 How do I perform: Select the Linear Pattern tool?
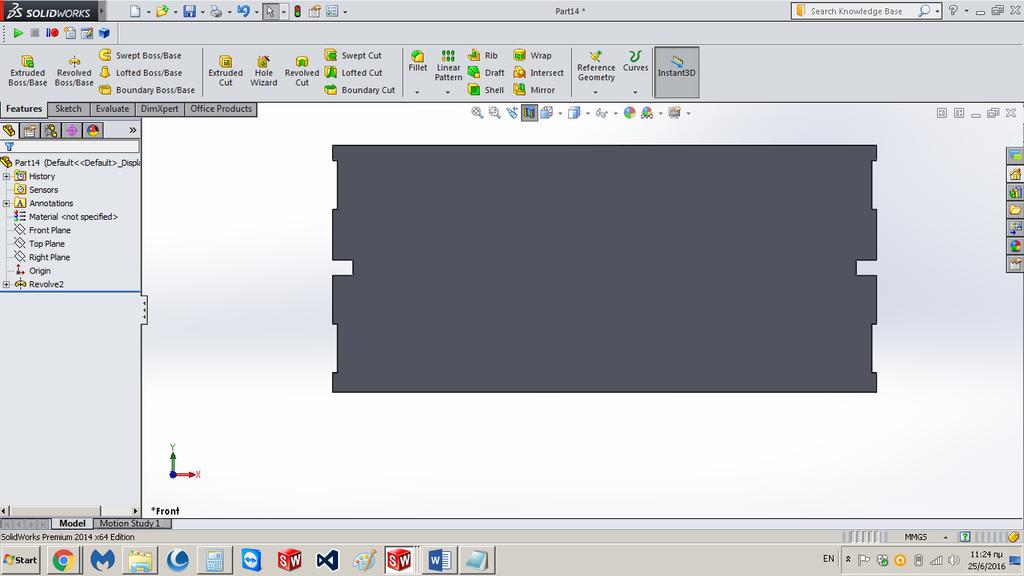(x=448, y=66)
